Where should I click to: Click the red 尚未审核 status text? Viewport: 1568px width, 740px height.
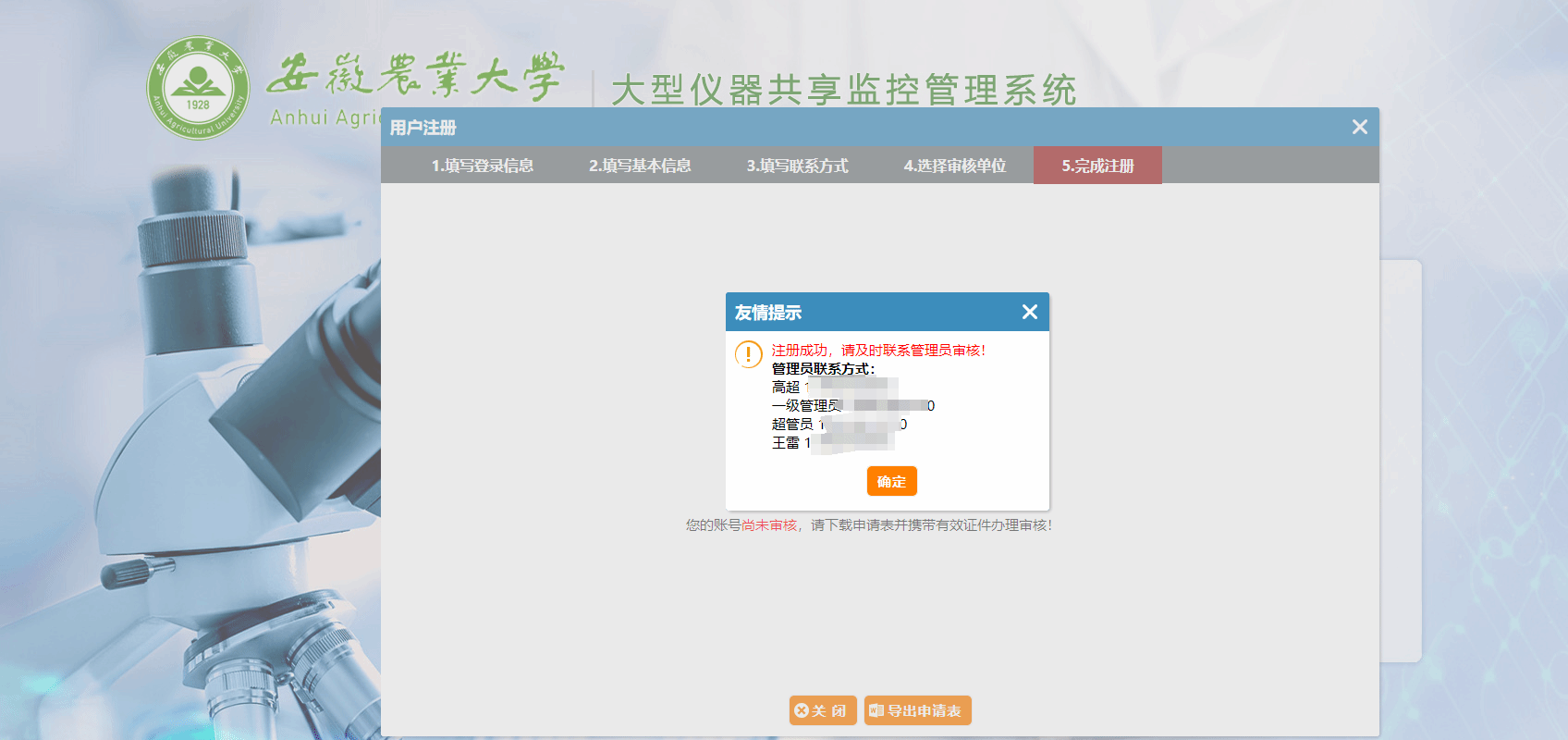(769, 525)
